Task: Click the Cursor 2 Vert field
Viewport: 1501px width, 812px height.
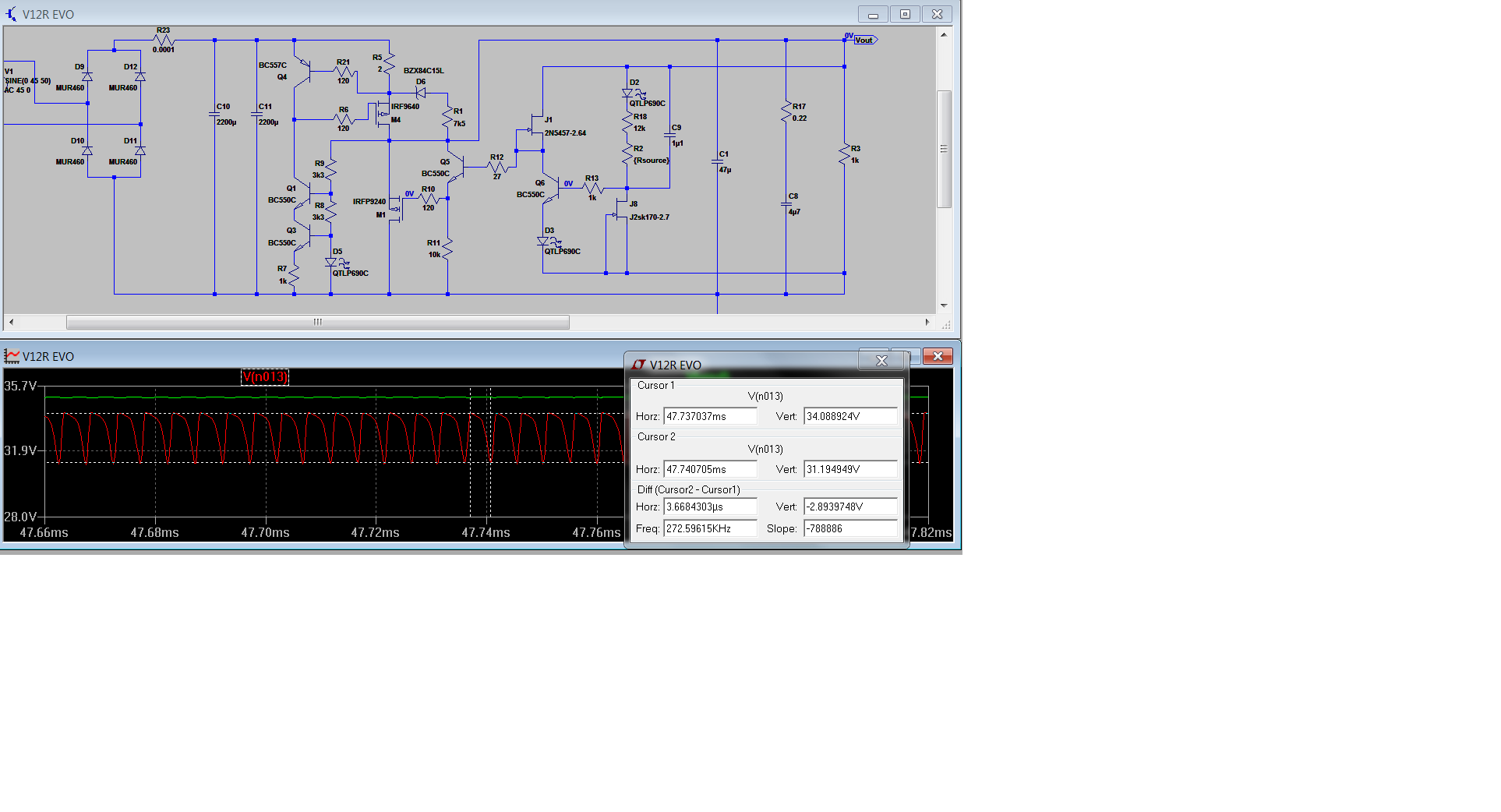Action: pos(850,469)
